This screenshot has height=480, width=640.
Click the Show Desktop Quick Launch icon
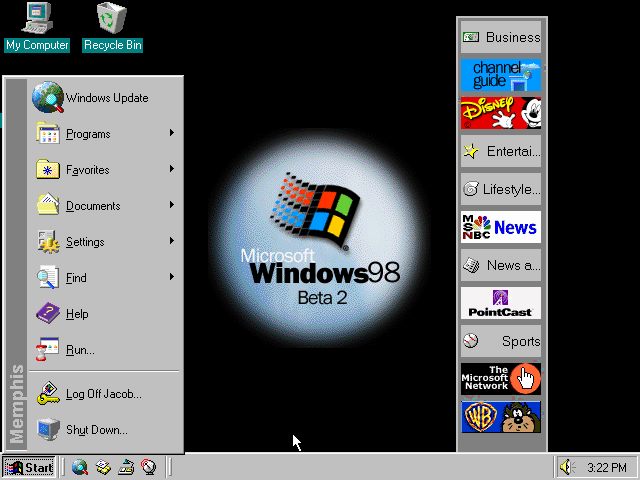pos(126,467)
